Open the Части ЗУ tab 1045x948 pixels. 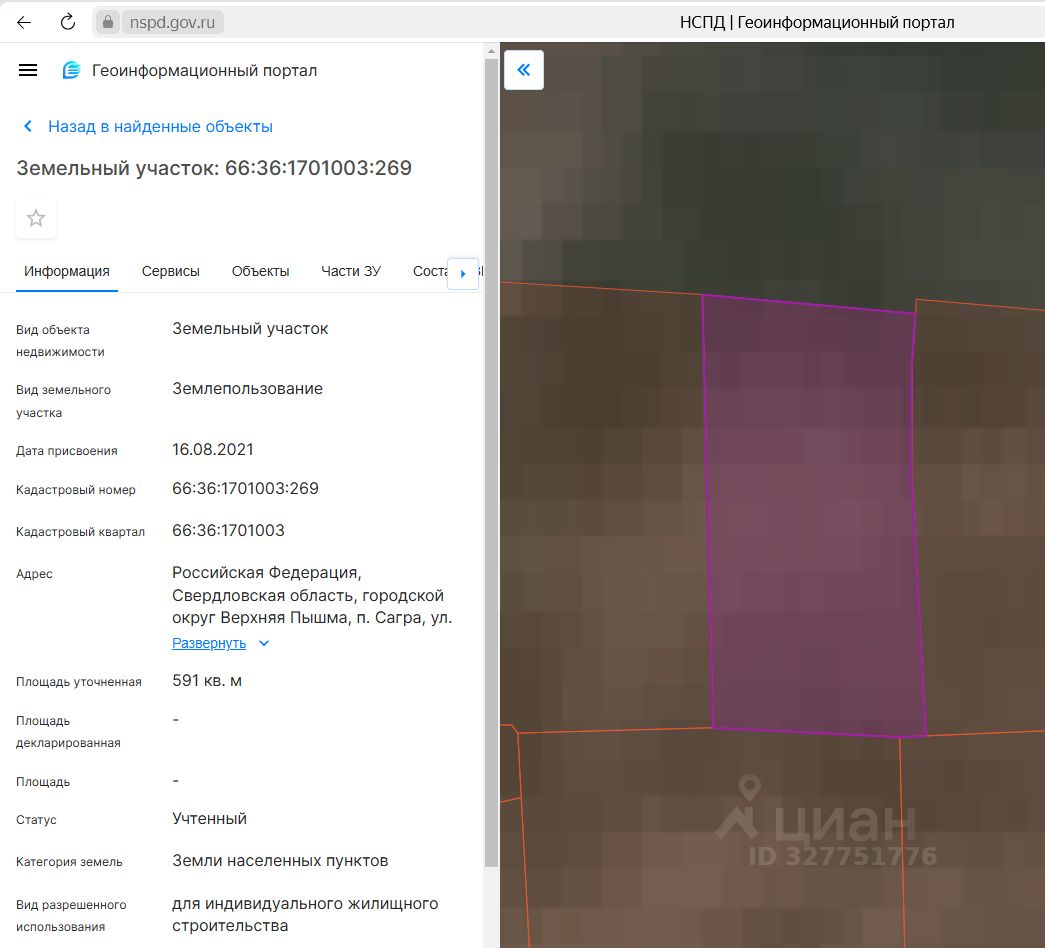(351, 271)
